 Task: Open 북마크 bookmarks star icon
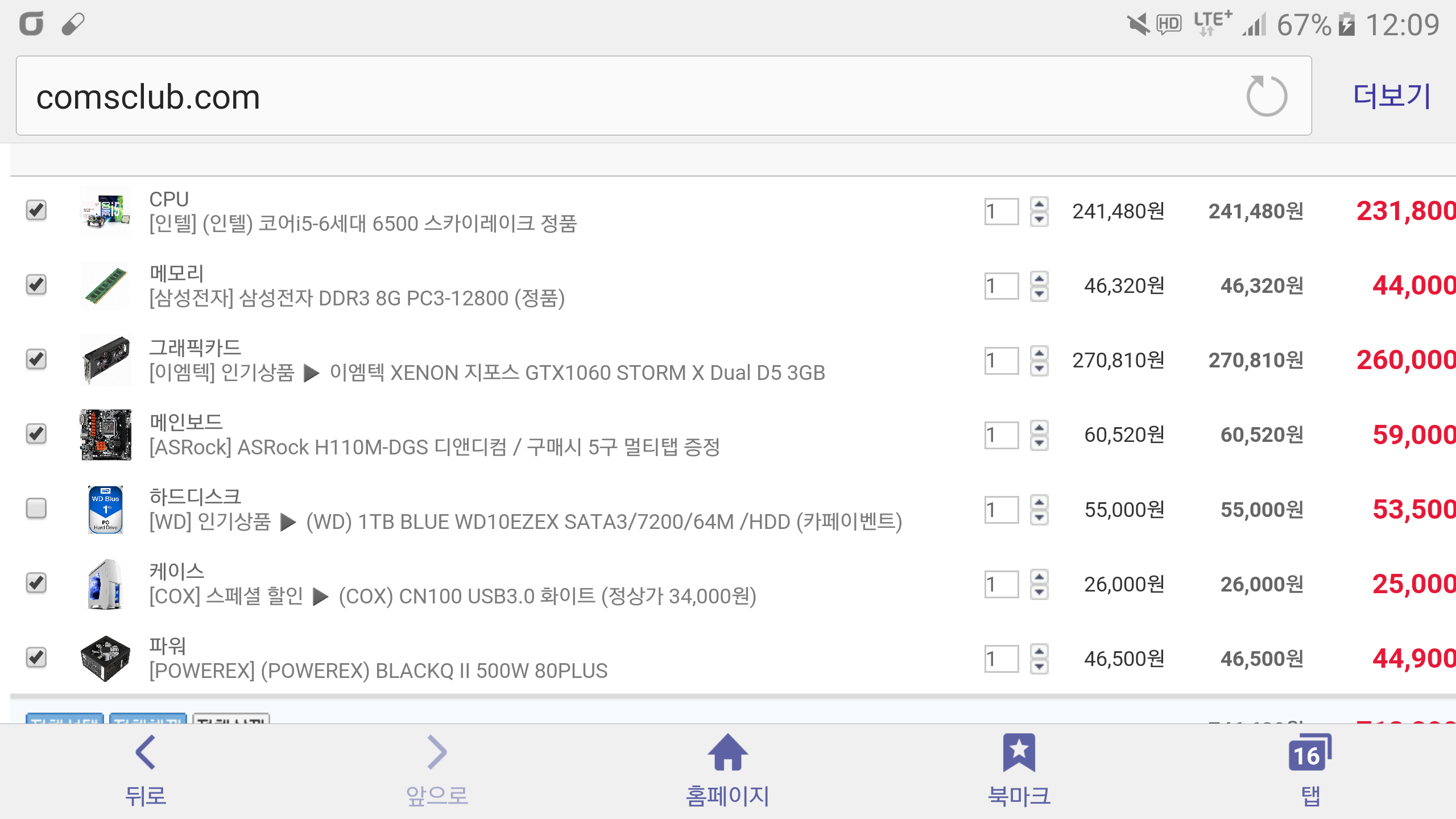pos(1019,752)
